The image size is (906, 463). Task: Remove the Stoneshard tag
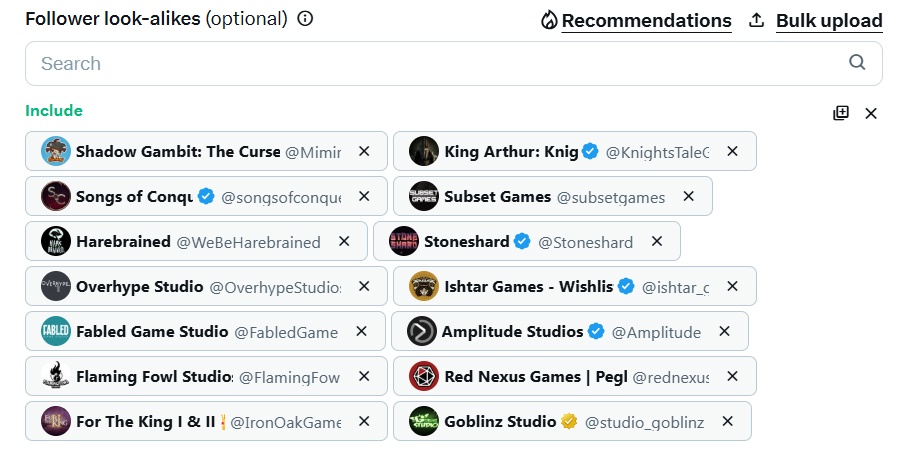pyautogui.click(x=656, y=241)
